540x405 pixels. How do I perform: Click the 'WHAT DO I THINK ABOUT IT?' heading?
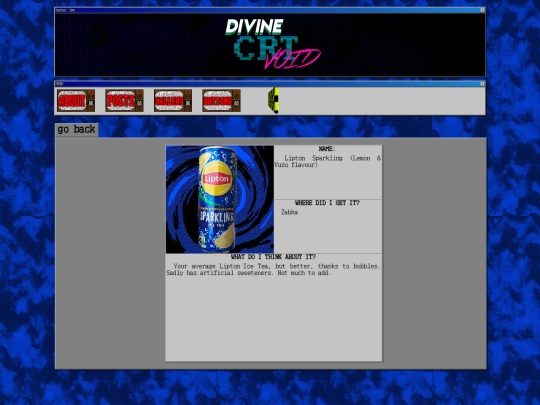tap(273, 257)
